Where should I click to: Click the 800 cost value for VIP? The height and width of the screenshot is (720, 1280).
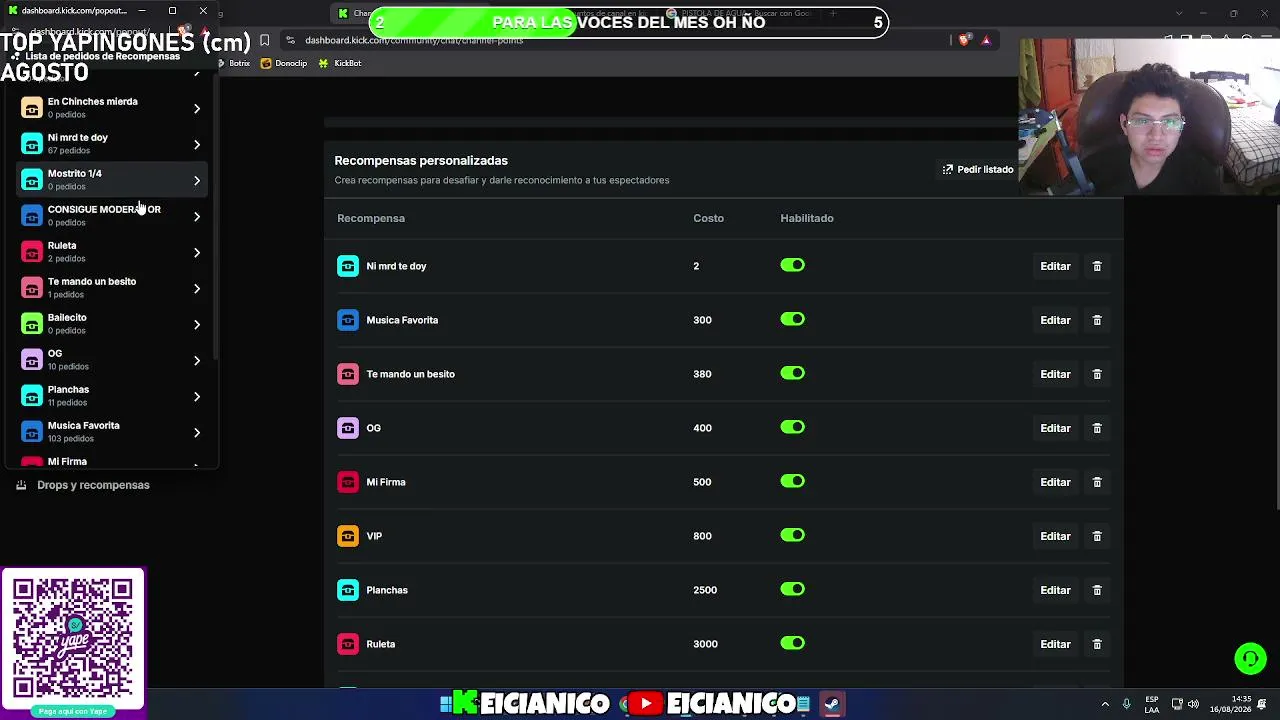click(x=702, y=536)
